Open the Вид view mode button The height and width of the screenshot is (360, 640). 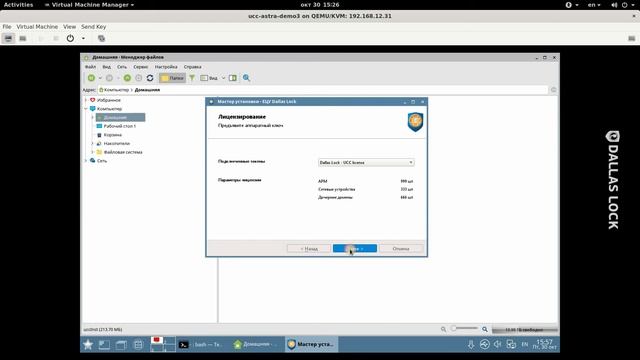[209, 78]
